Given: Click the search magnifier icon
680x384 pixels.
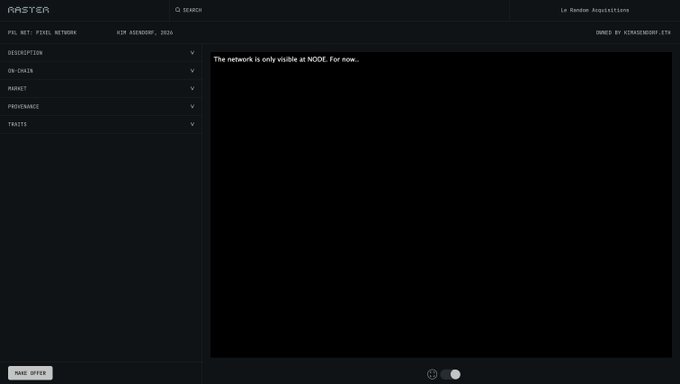Looking at the screenshot, I should (x=177, y=10).
